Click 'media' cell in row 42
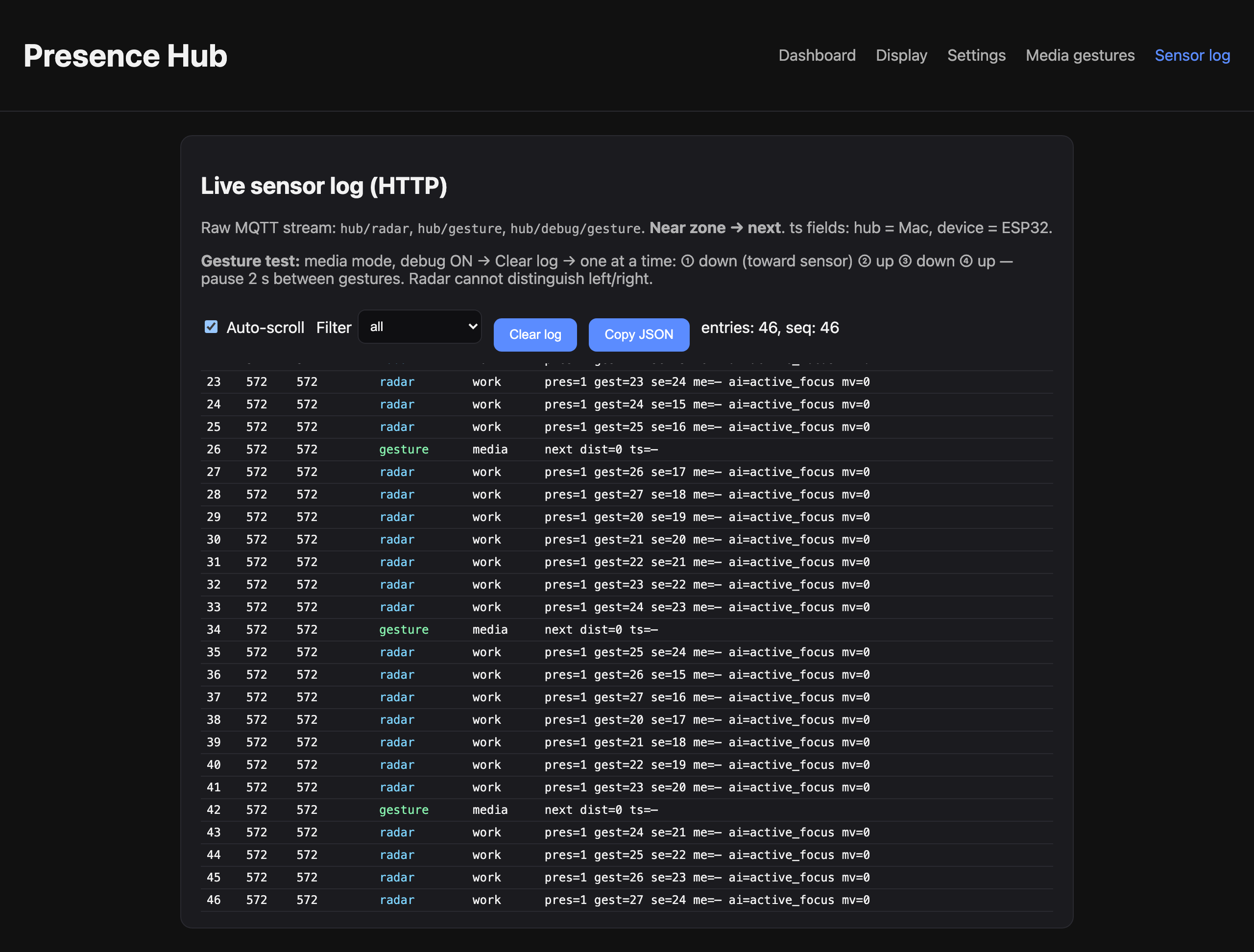 click(x=490, y=810)
